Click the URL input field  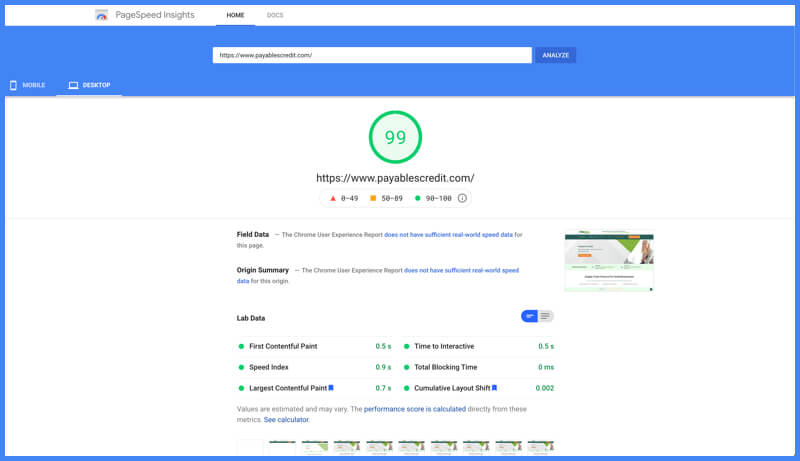tap(372, 55)
